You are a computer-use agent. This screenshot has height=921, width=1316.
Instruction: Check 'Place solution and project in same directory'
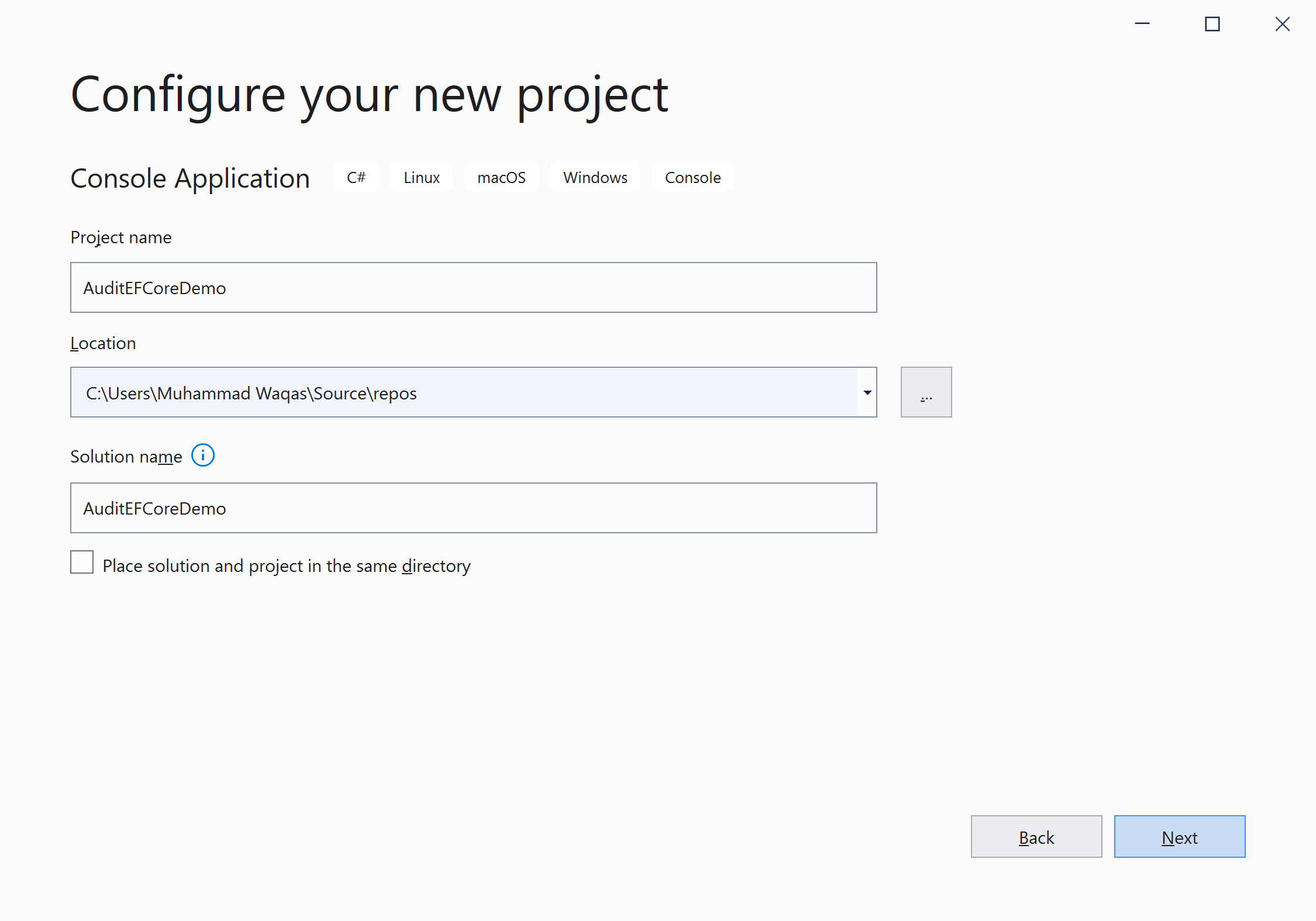[x=82, y=563]
